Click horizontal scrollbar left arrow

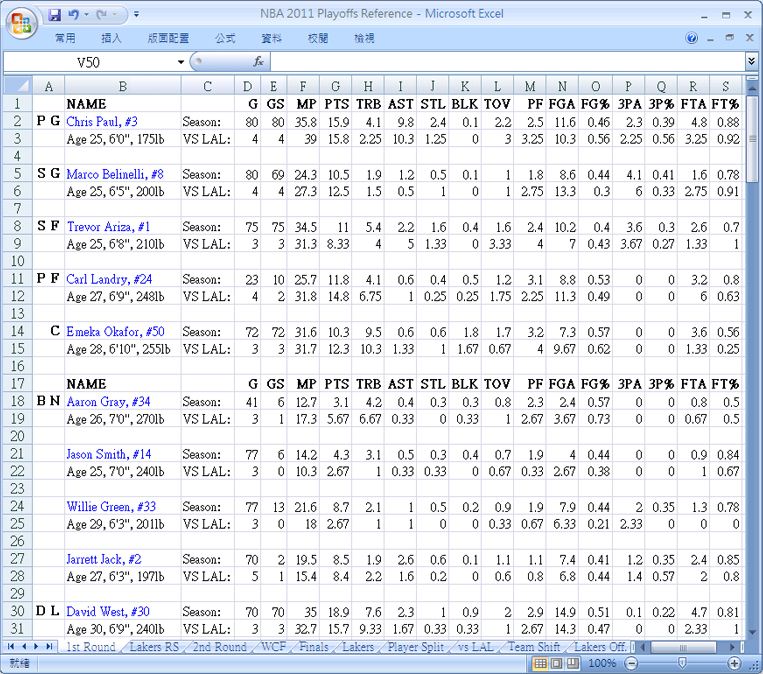coord(643,647)
